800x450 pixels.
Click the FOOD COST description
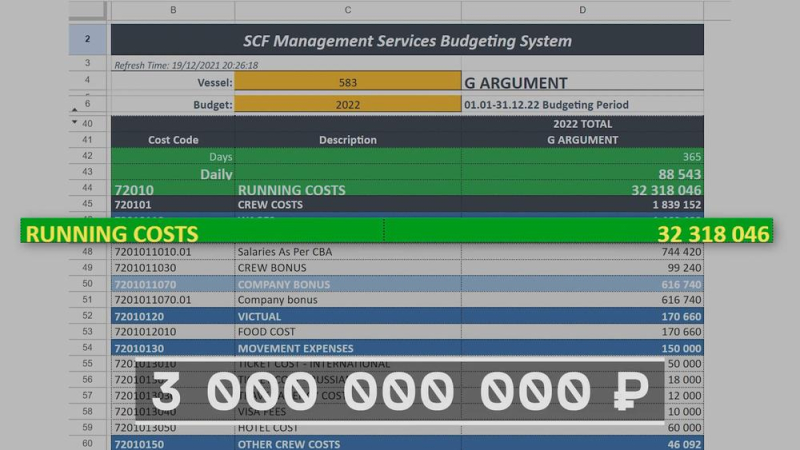click(266, 332)
